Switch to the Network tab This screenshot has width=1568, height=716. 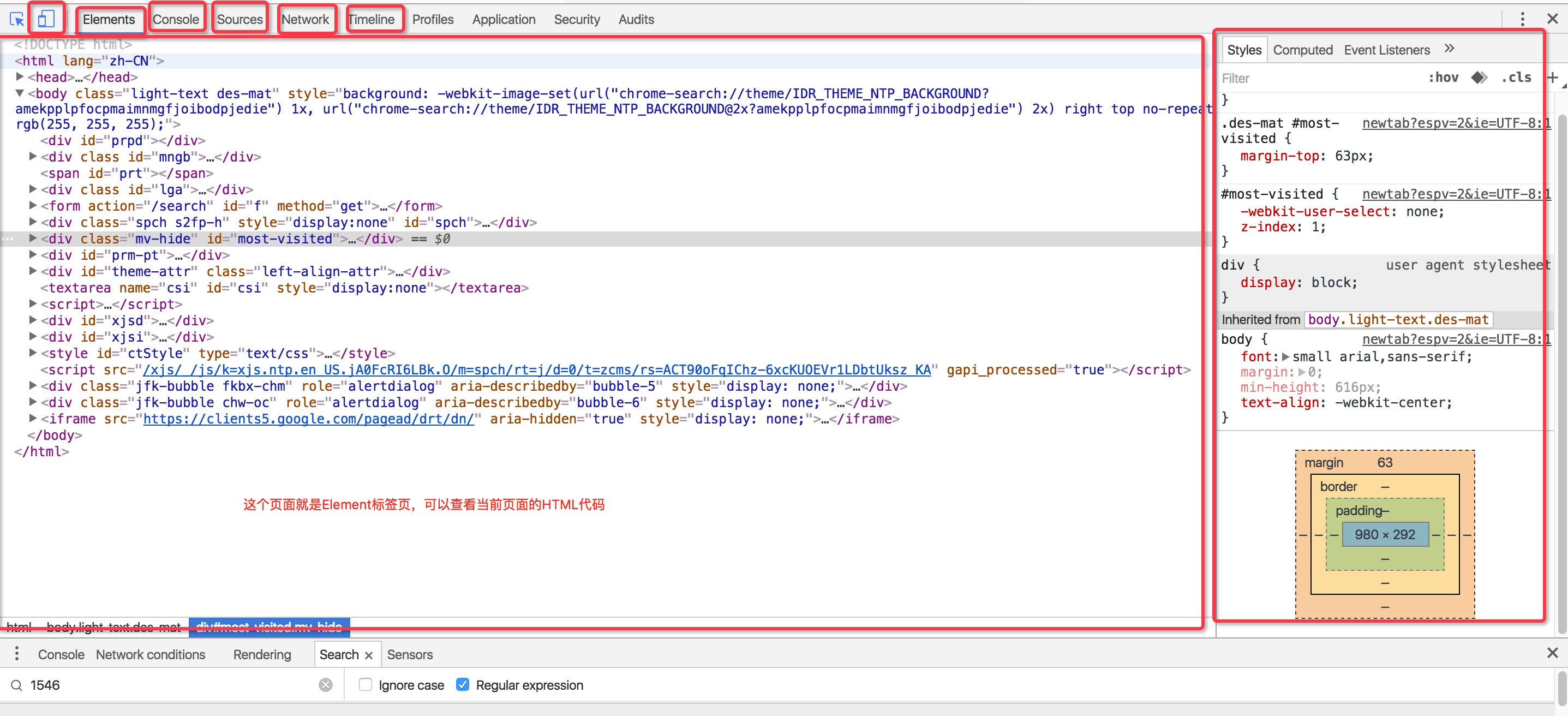click(305, 20)
